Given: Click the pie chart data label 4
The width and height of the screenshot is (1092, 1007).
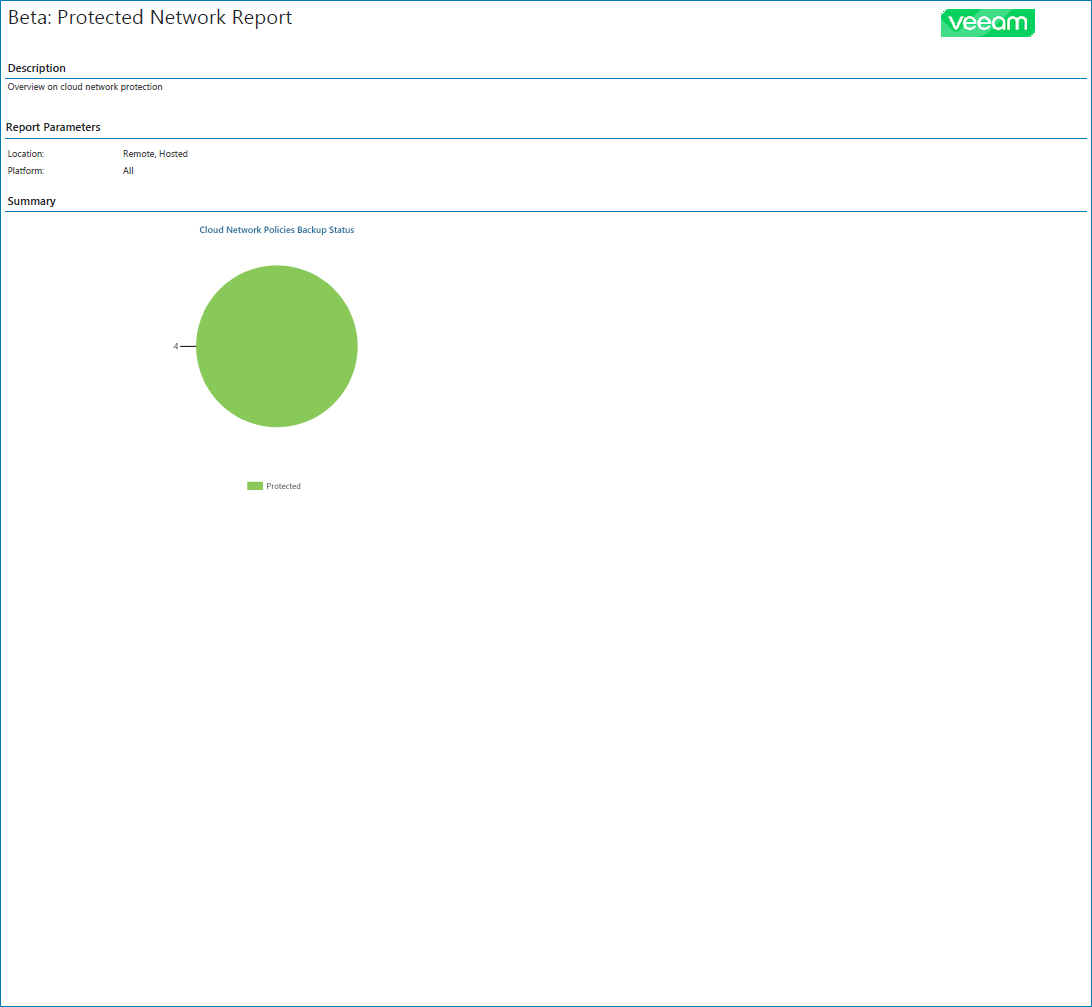Looking at the screenshot, I should tap(176, 346).
